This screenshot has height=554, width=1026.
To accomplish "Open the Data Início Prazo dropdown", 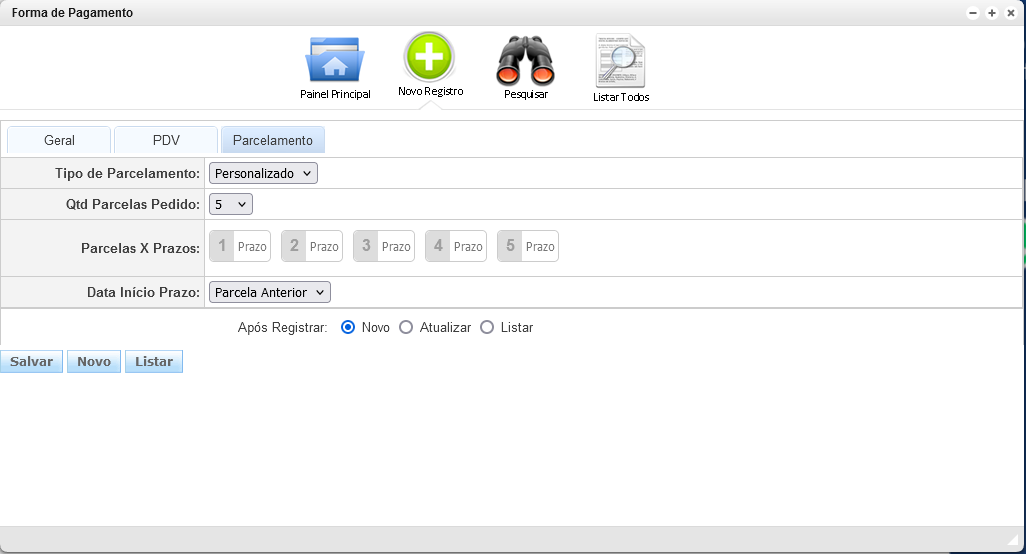I will (269, 292).
